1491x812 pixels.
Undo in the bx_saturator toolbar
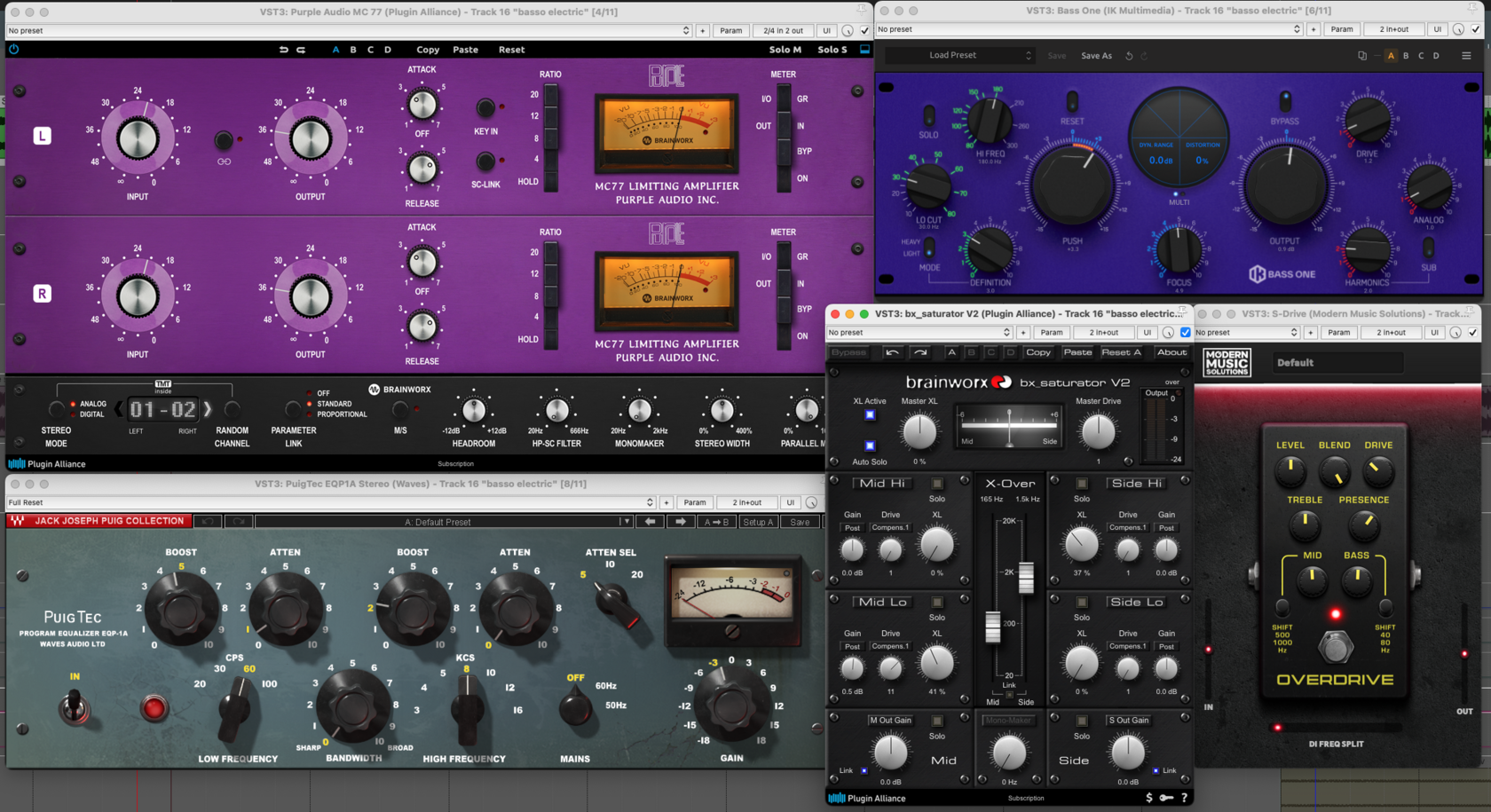892,352
